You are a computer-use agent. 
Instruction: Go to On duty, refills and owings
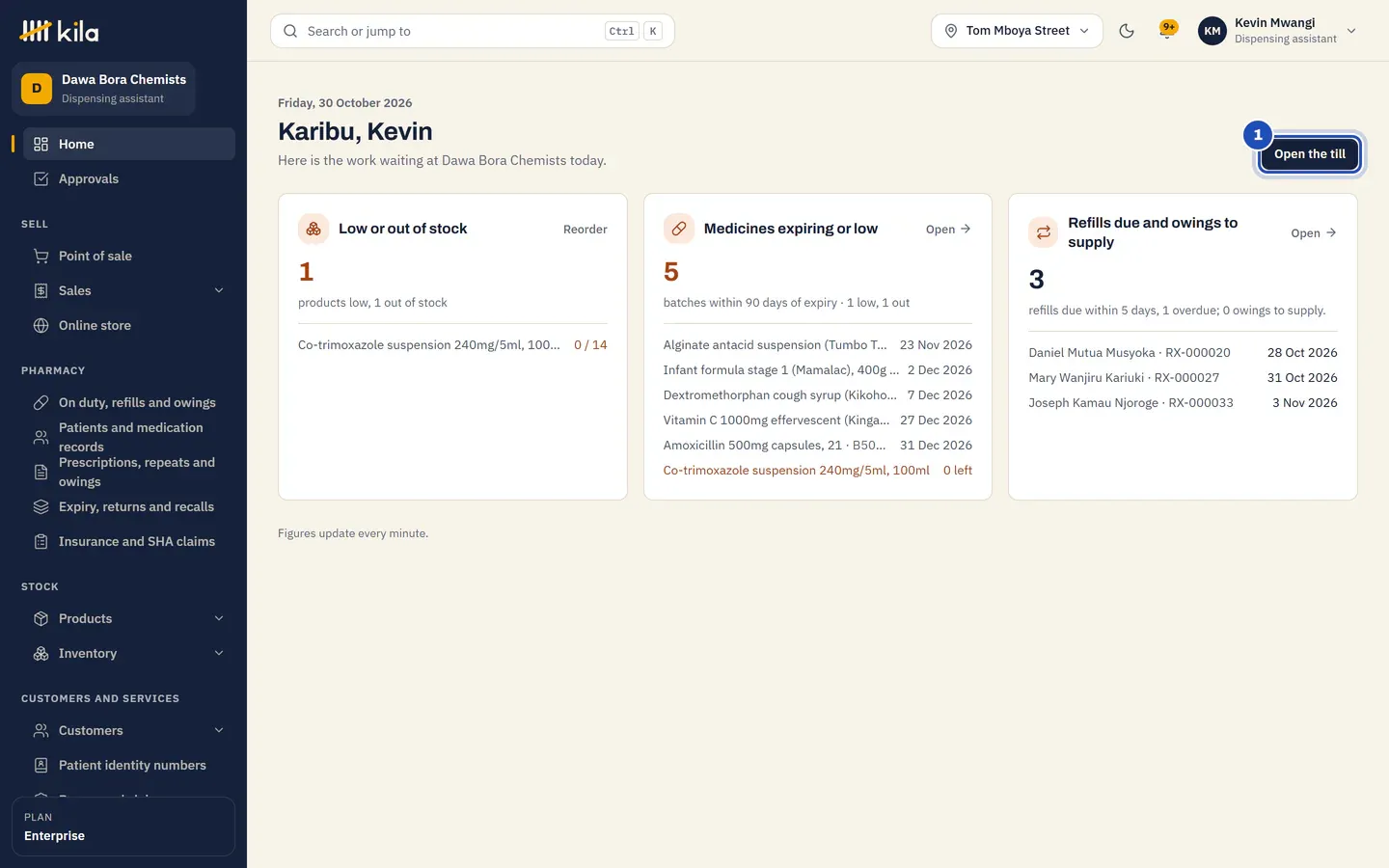click(129, 402)
